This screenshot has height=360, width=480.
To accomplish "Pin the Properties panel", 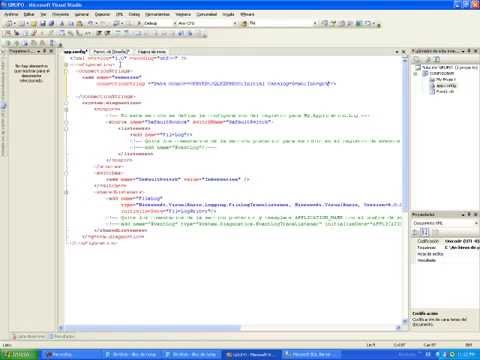I will coord(469,214).
